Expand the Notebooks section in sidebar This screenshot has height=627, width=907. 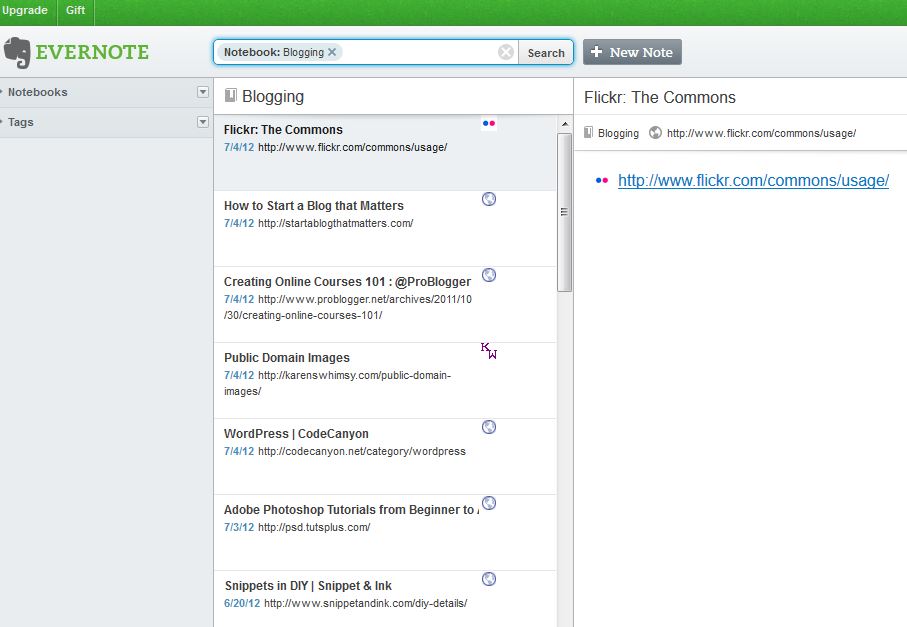tap(38, 92)
